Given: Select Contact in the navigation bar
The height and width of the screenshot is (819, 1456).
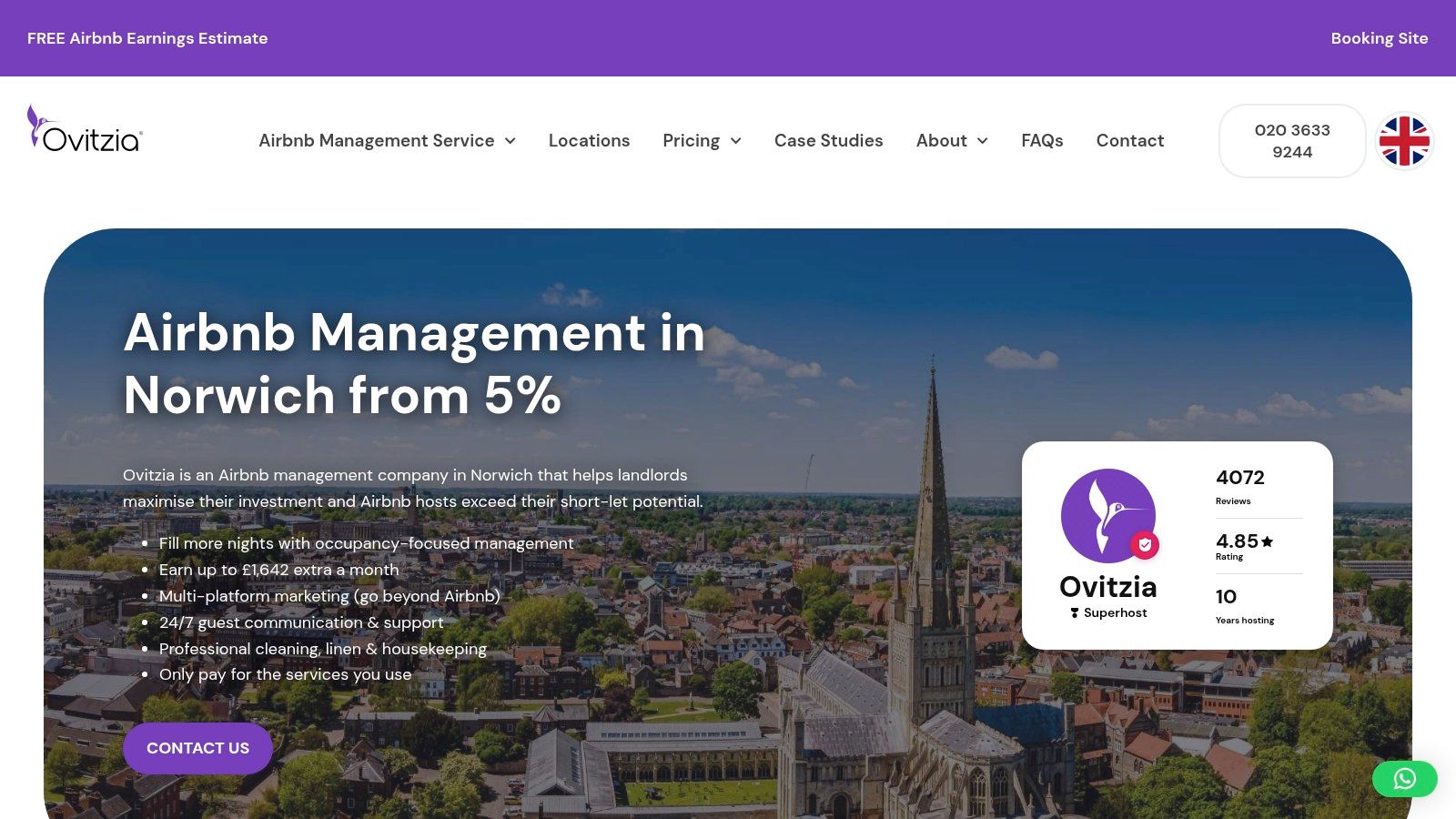Looking at the screenshot, I should pyautogui.click(x=1129, y=141).
